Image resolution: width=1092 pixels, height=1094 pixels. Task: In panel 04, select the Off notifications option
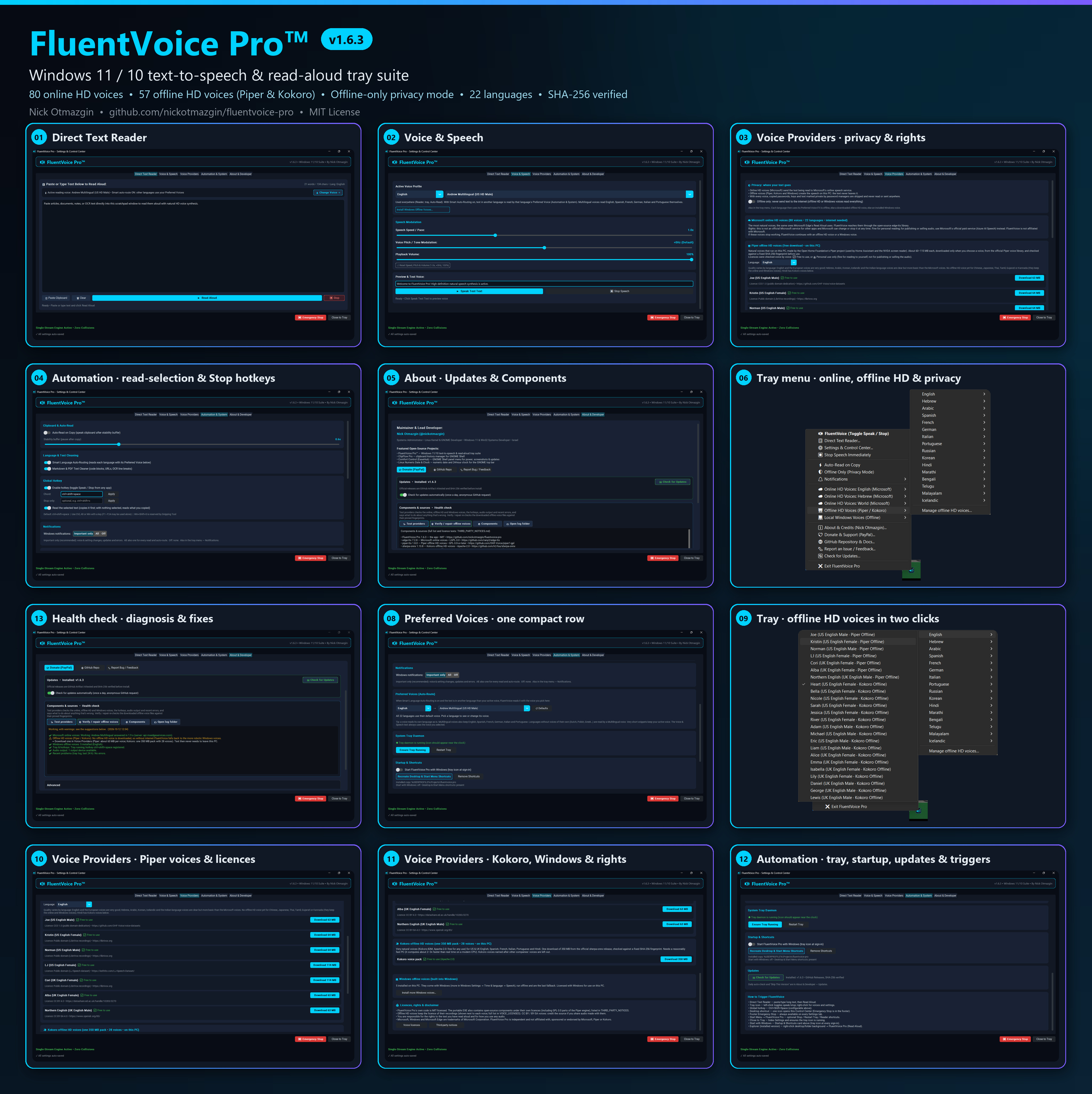tap(104, 533)
